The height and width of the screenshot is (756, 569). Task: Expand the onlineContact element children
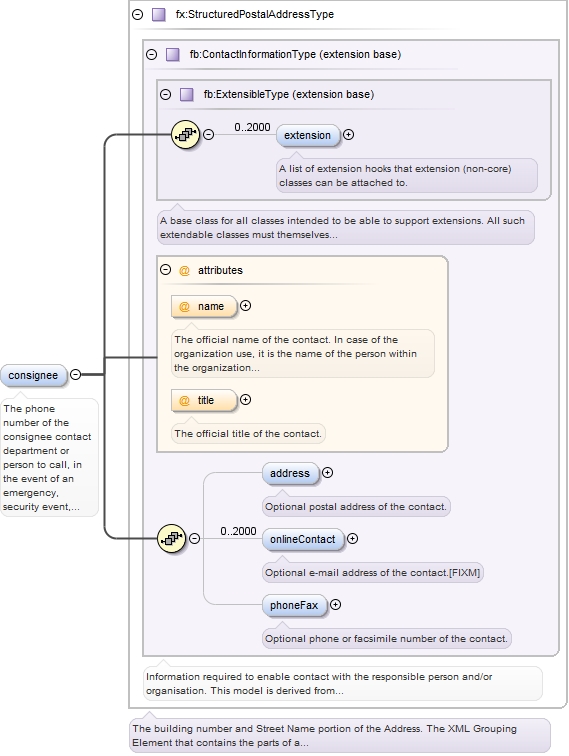pyautogui.click(x=352, y=539)
